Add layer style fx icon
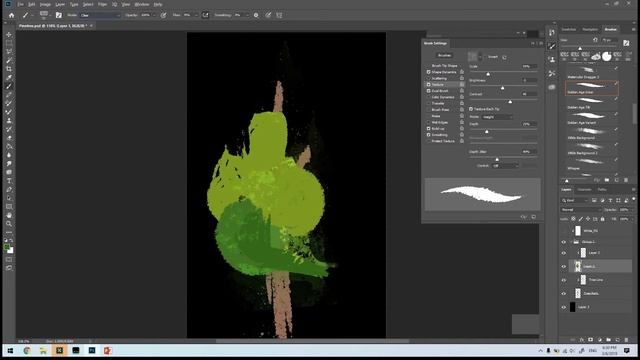This screenshot has width=640, height=360. [582, 340]
